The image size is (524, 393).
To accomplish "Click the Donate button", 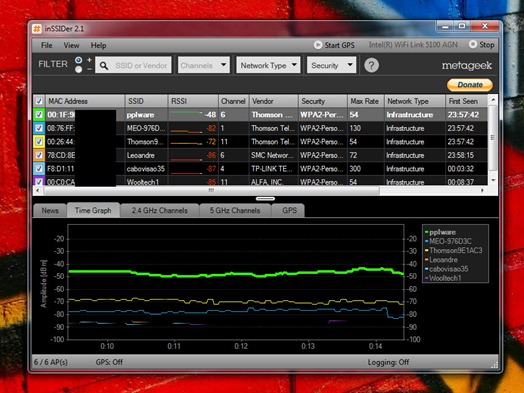I will [x=470, y=85].
